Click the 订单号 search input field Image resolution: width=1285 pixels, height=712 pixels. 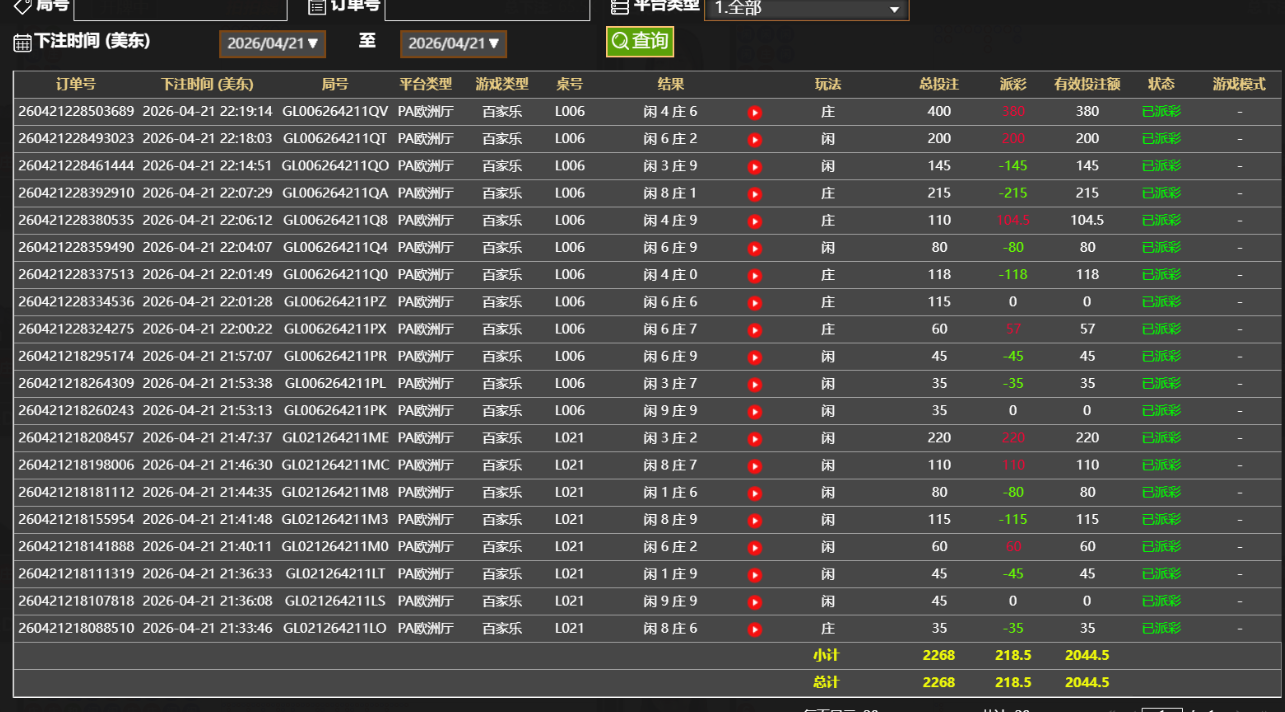[487, 9]
